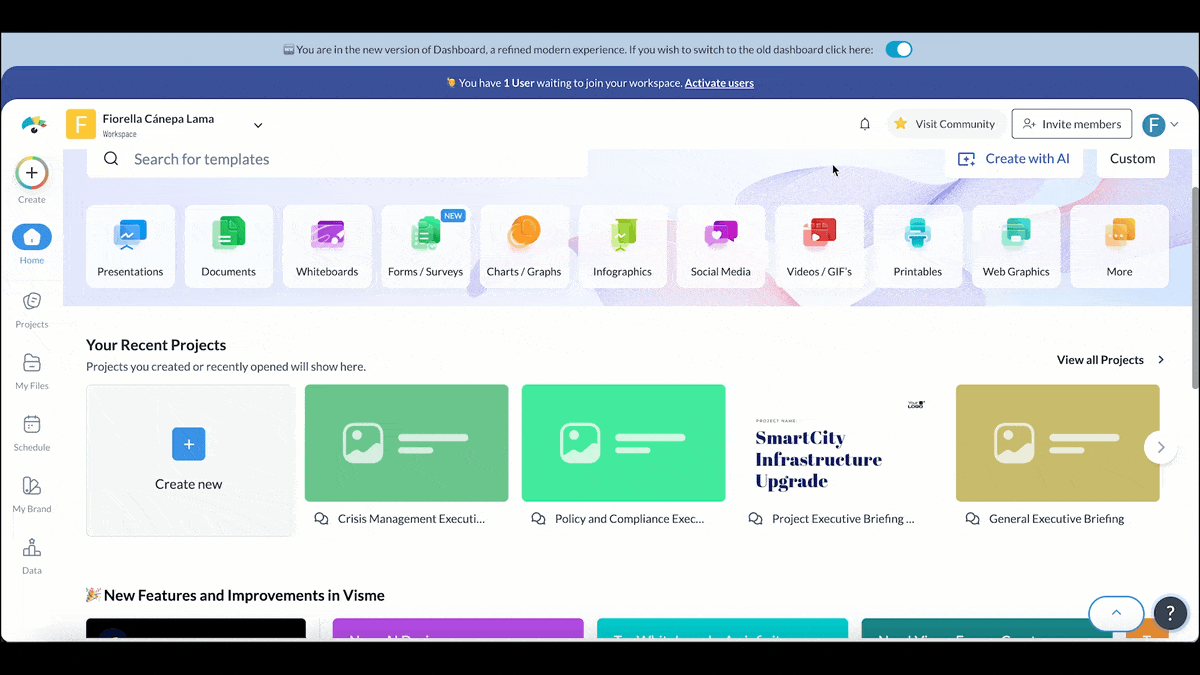Select the Charts / Graphs category
1200x675 pixels.
[524, 245]
